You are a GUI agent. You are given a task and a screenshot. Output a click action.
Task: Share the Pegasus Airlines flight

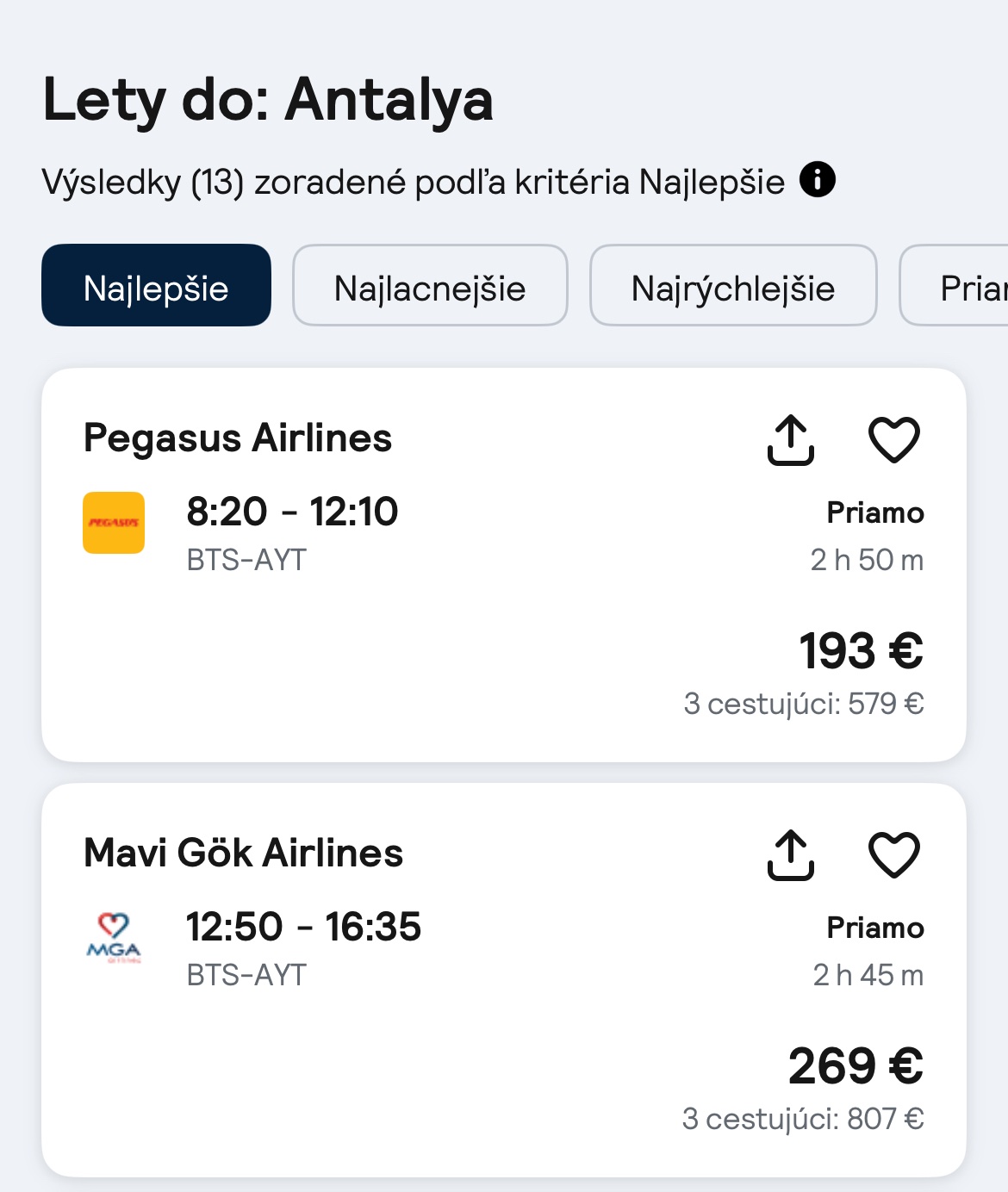(x=790, y=440)
